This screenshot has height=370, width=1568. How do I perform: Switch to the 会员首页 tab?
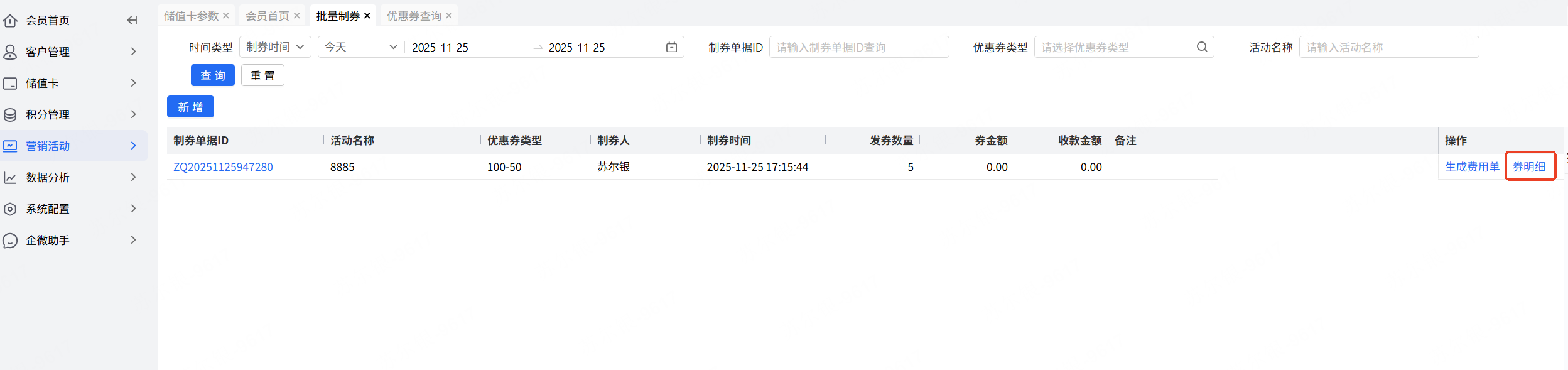(x=267, y=16)
